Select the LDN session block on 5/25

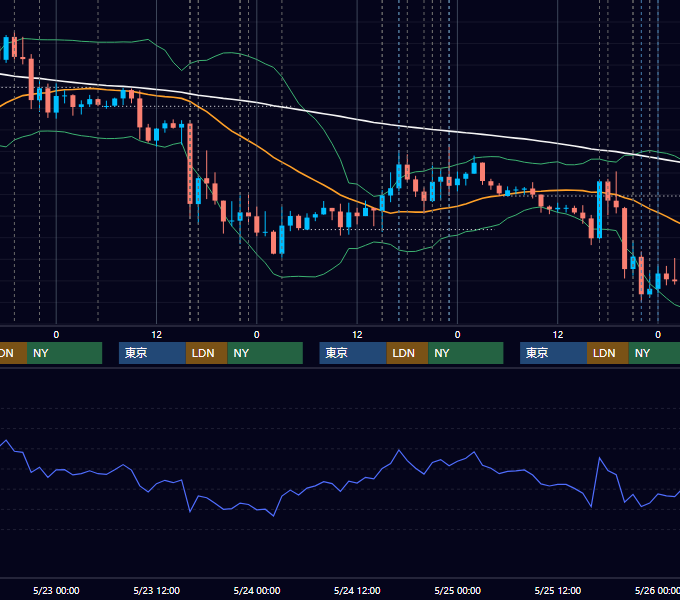(x=608, y=353)
